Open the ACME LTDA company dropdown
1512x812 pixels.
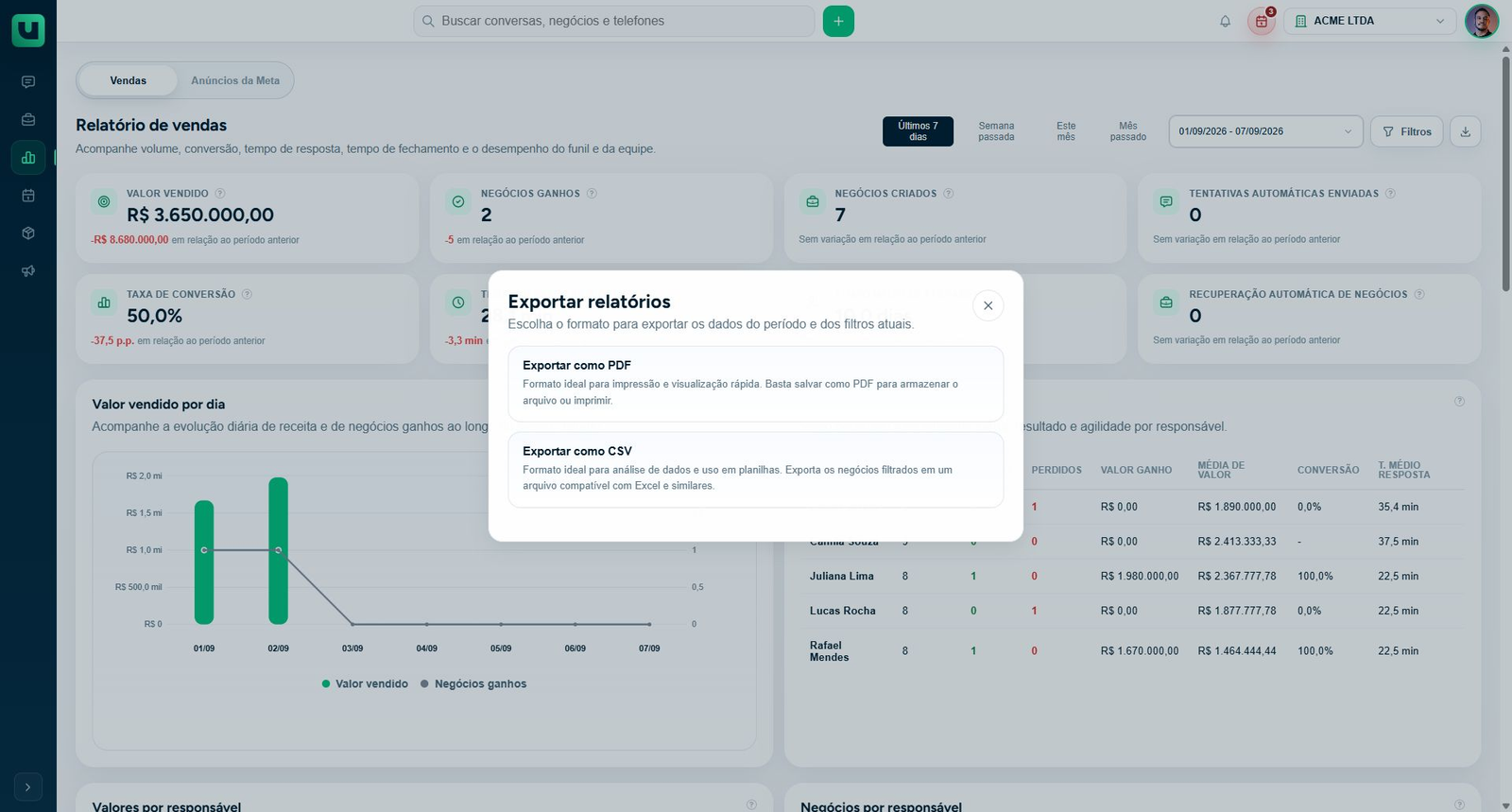tap(1370, 21)
